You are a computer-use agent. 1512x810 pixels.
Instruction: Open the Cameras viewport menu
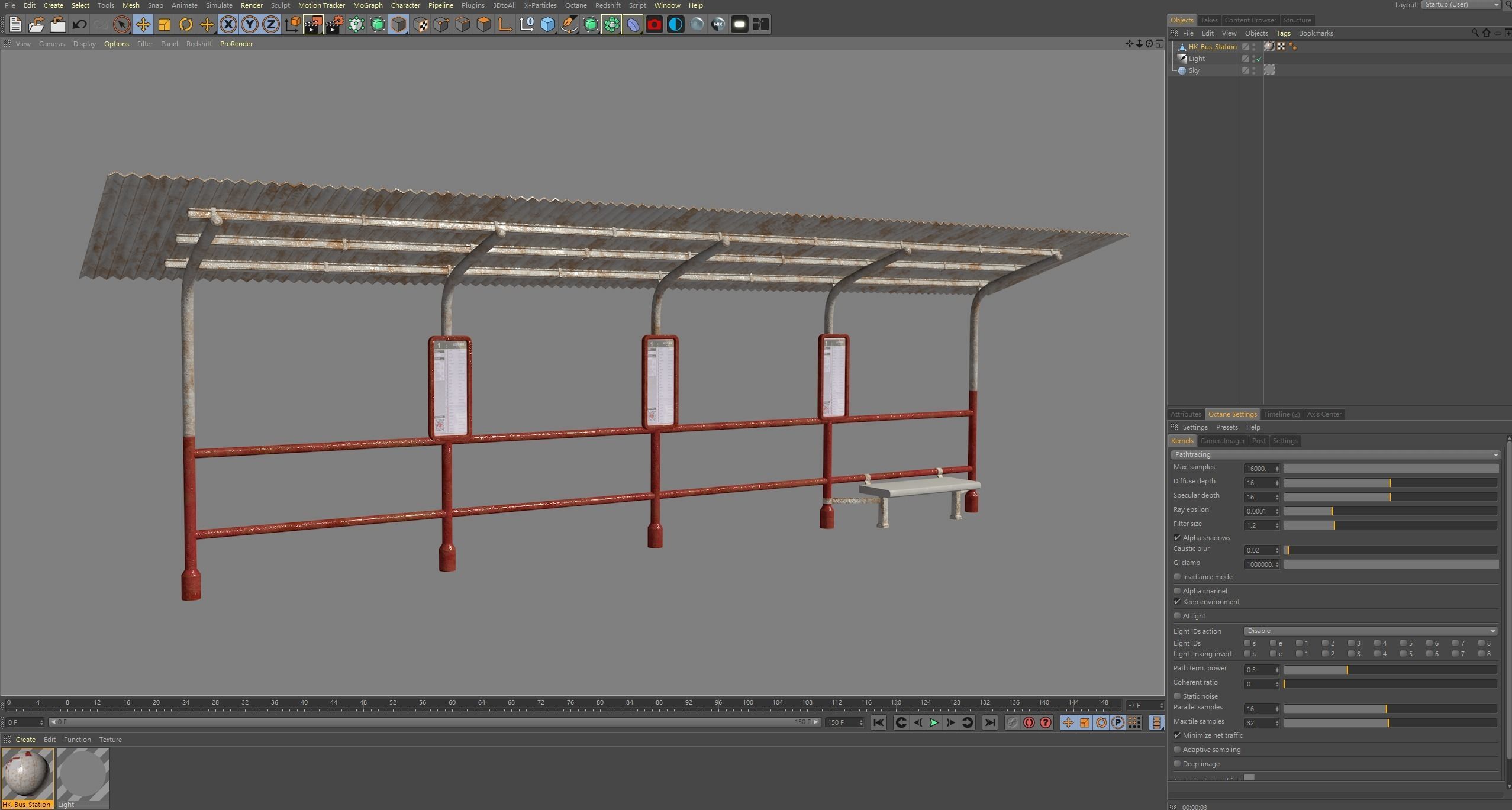(x=51, y=44)
